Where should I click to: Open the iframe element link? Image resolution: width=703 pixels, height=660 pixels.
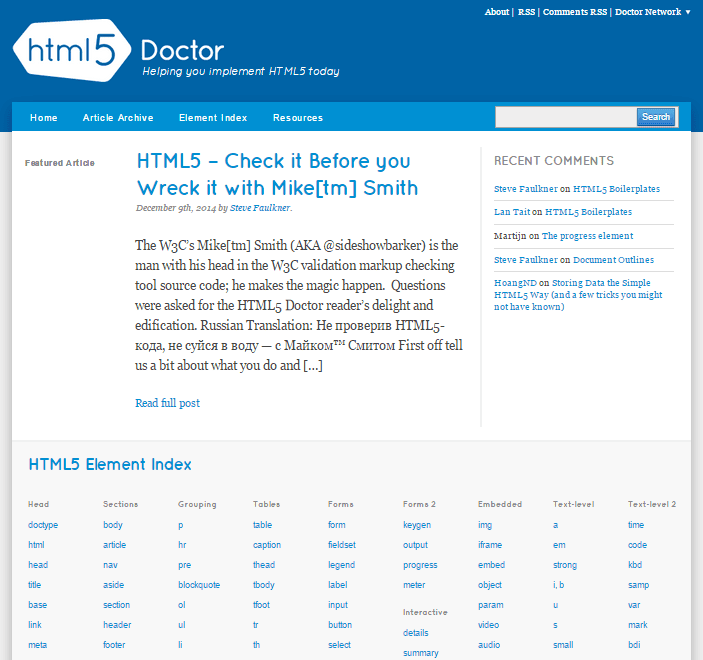[490, 545]
